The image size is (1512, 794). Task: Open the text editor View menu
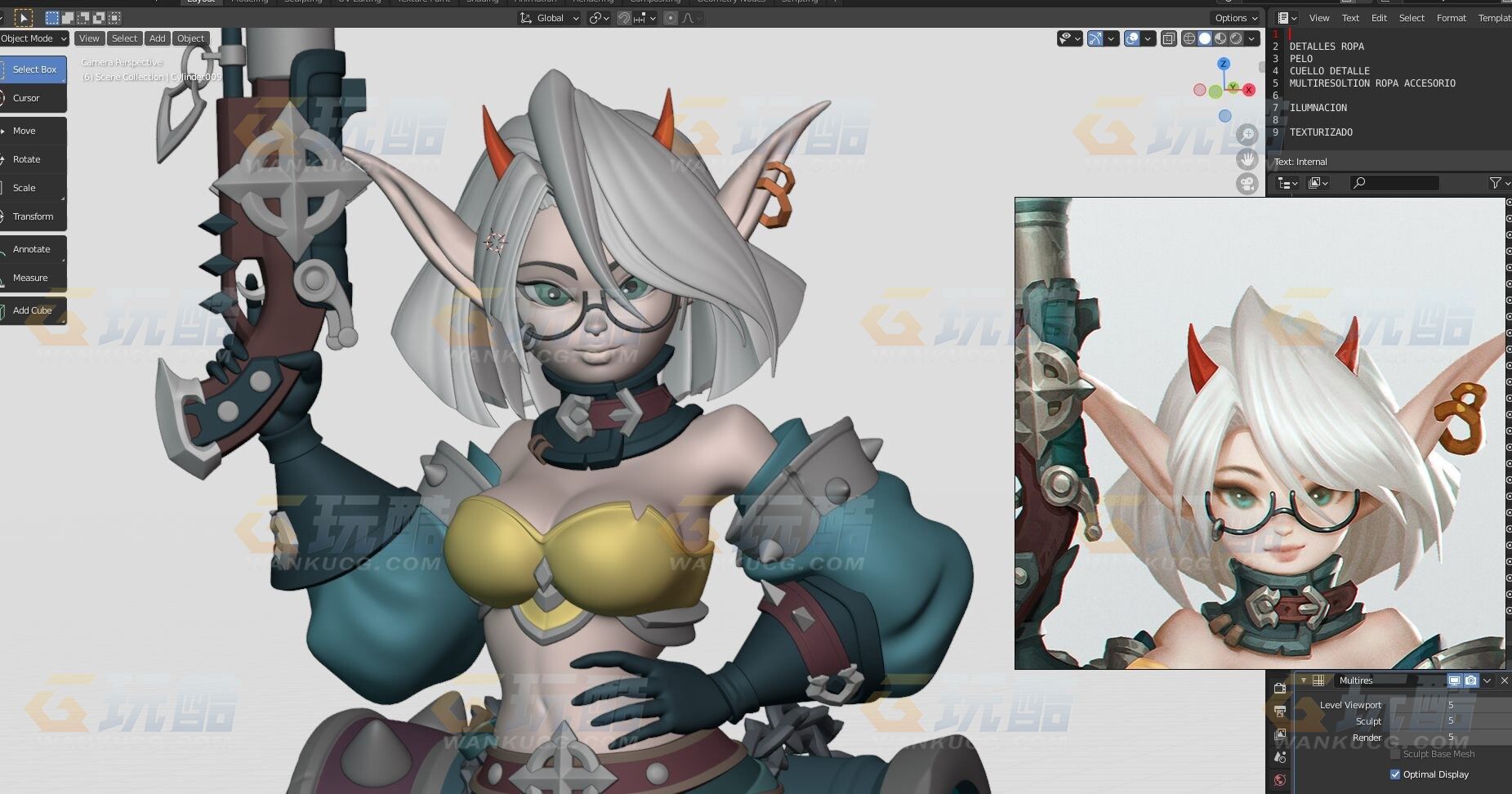1319,18
